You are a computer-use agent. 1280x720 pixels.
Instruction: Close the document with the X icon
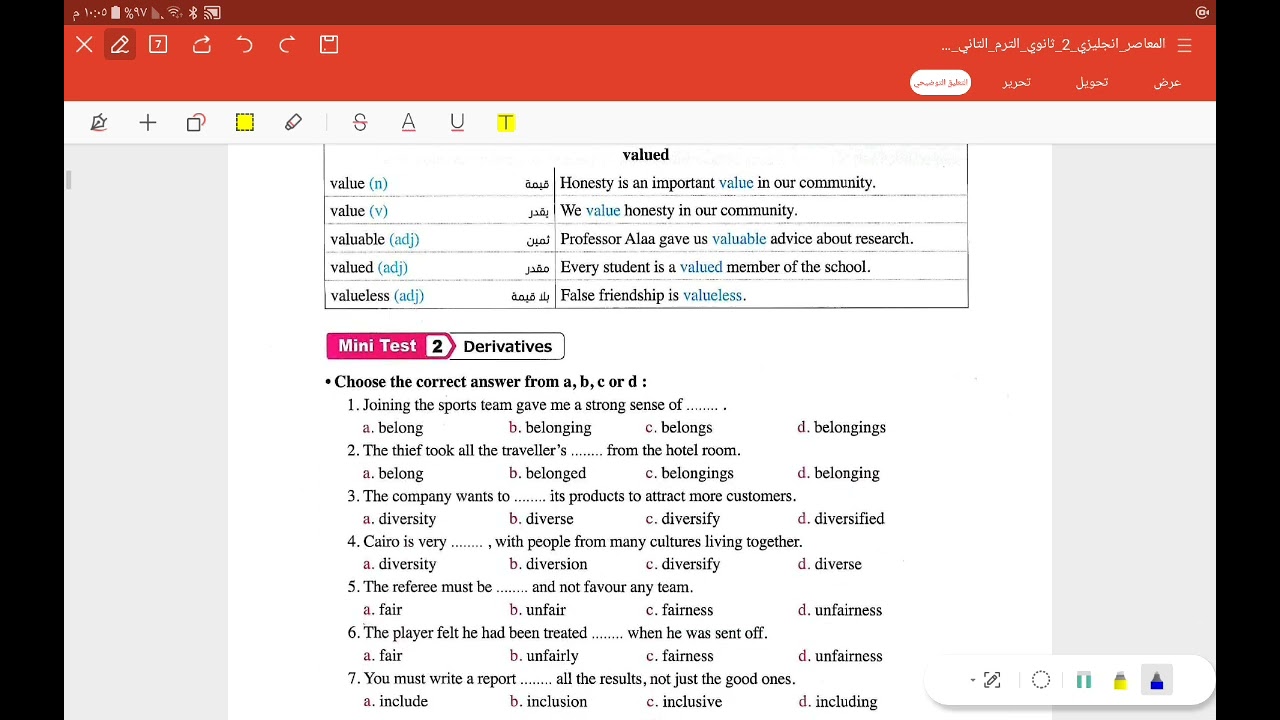point(84,44)
